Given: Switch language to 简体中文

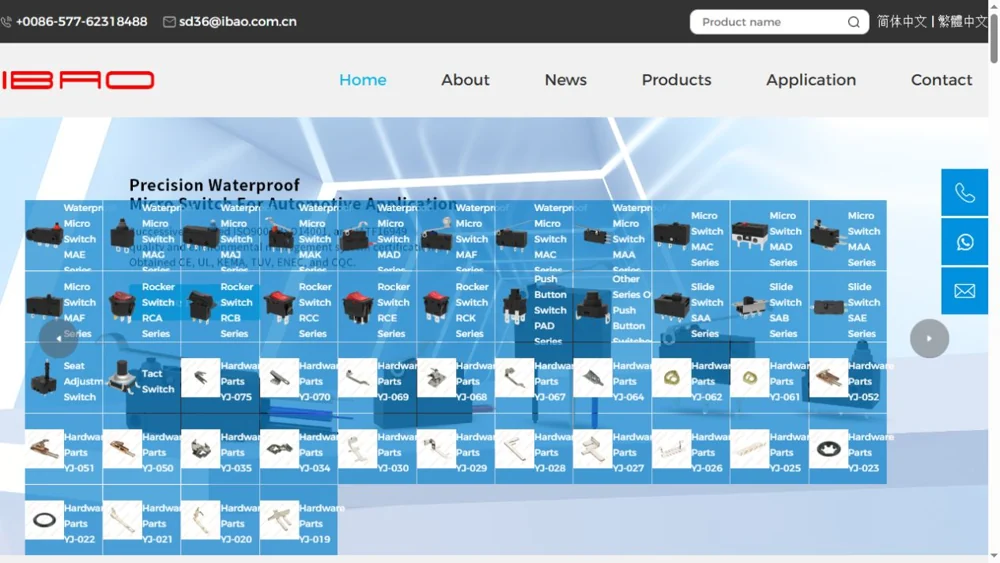Looking at the screenshot, I should tap(901, 22).
